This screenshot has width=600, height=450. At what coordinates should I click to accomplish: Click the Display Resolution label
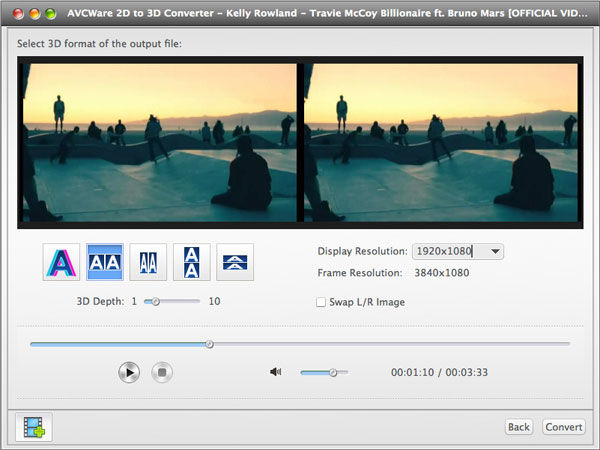point(362,251)
